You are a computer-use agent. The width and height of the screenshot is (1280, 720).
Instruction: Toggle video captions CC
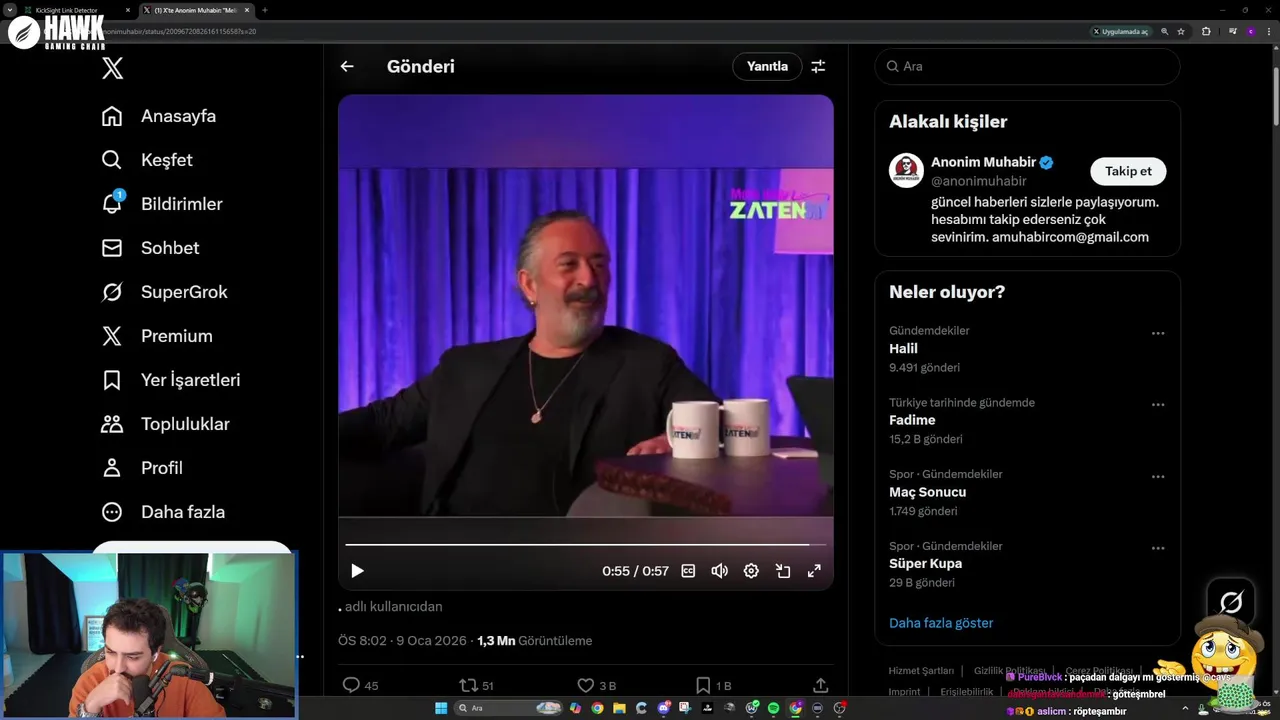pos(688,571)
